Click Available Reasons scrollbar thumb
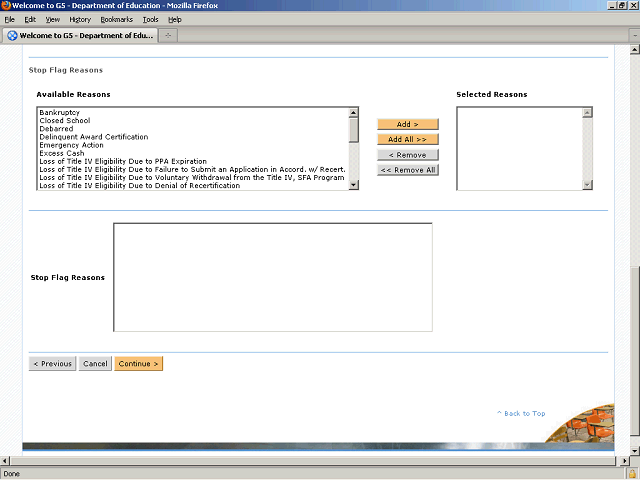Image resolution: width=640 pixels, height=480 pixels. [x=353, y=130]
